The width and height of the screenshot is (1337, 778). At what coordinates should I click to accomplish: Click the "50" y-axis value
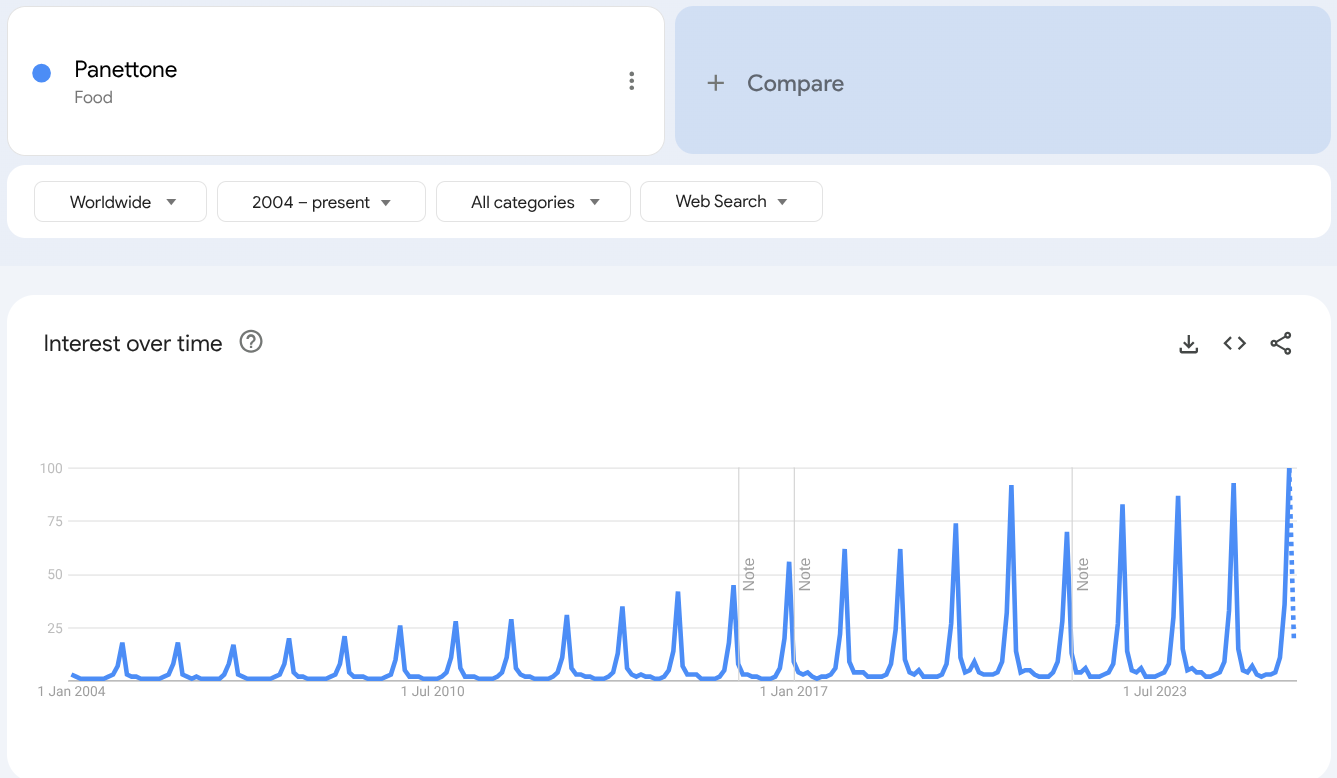55,575
